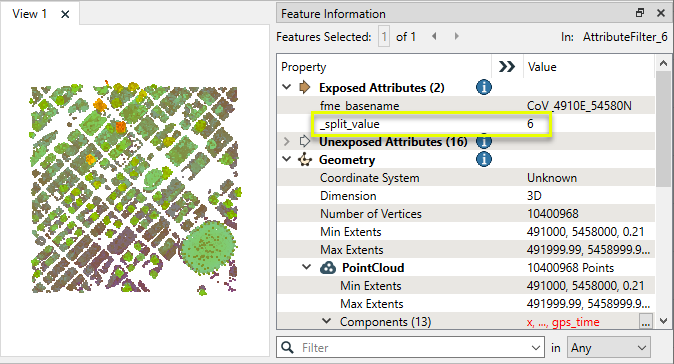Undock the Feature Information panel
674x364 pixels.
[640, 13]
